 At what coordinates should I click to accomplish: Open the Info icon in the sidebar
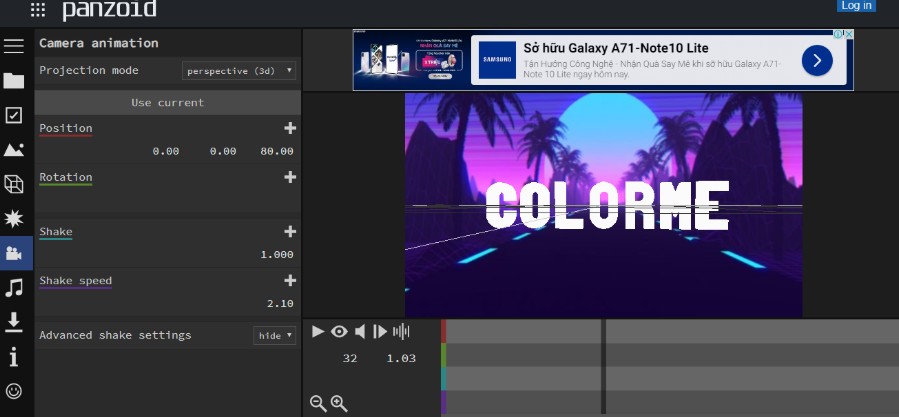(x=14, y=357)
